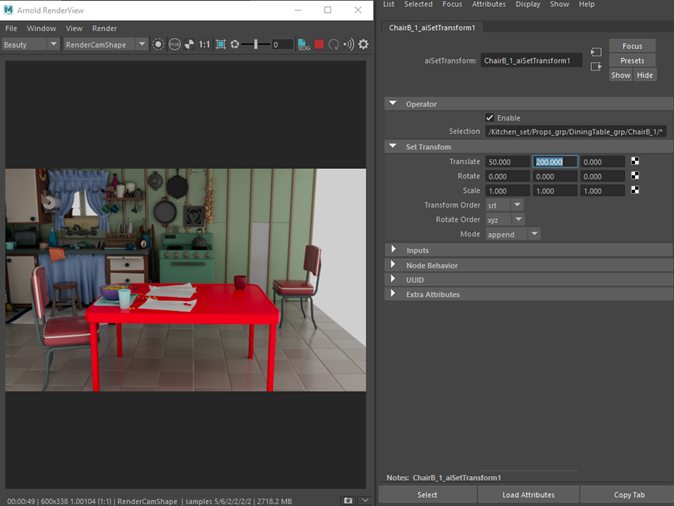Click the aiSetTransform node name field
This screenshot has width=674, height=506.
coord(531,61)
